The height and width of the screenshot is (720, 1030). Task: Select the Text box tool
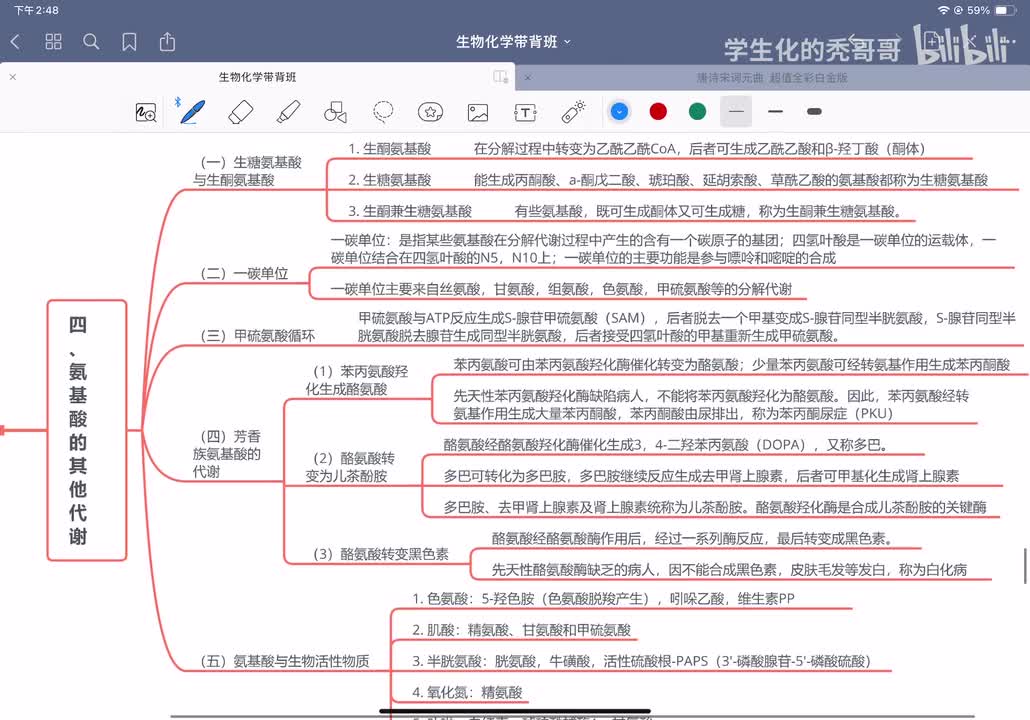[x=526, y=112]
